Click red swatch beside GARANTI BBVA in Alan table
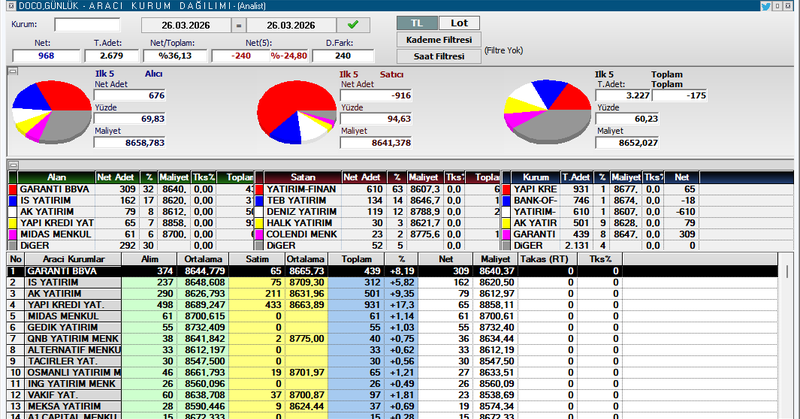This screenshot has height=419, width=800. pos(13,189)
